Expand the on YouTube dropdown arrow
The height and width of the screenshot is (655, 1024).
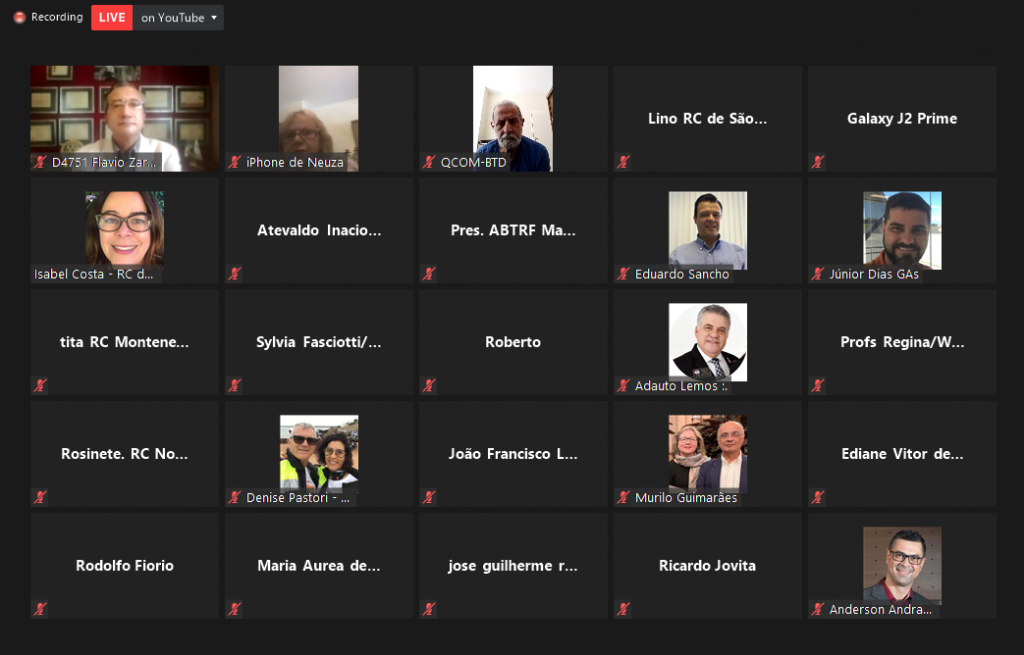tap(214, 18)
